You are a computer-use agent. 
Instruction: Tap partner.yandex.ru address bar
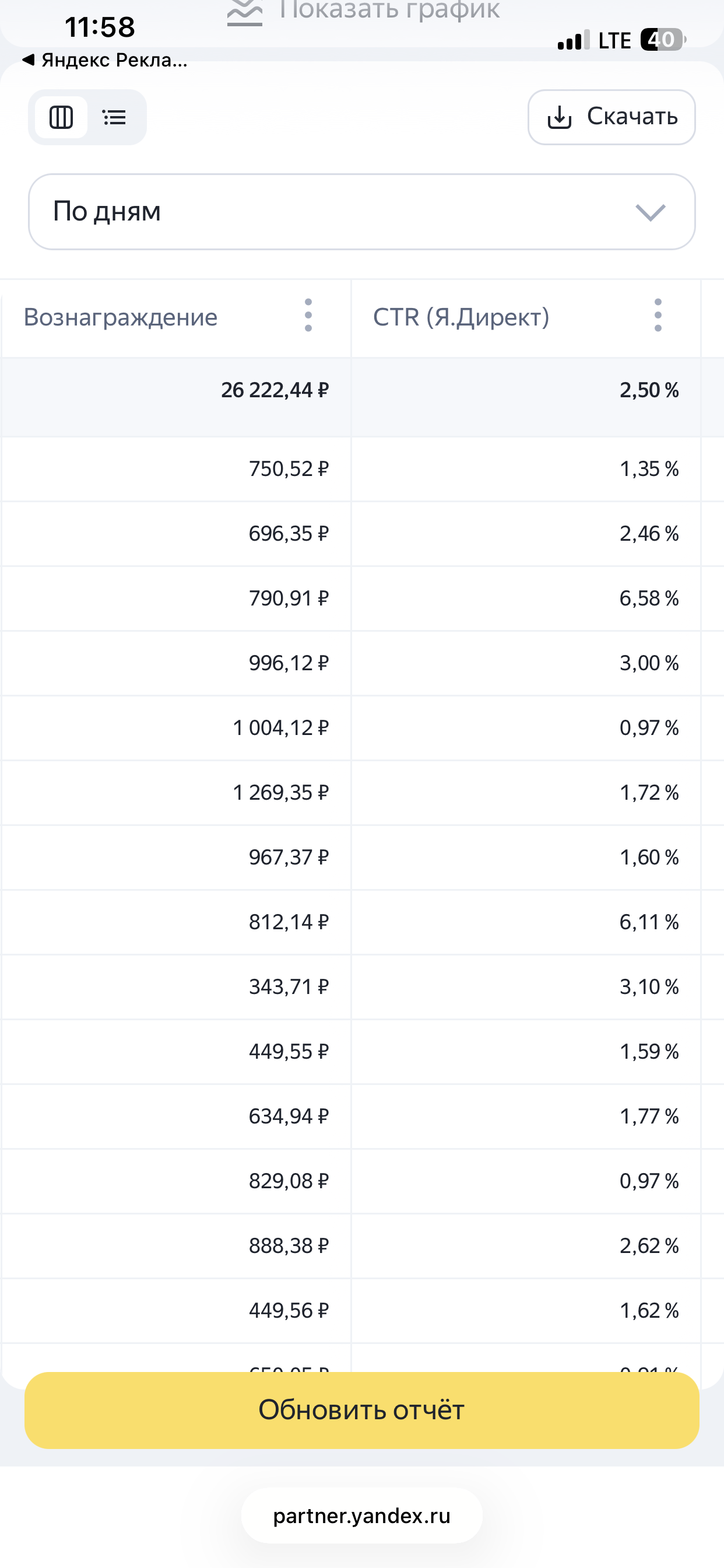pyautogui.click(x=361, y=1515)
